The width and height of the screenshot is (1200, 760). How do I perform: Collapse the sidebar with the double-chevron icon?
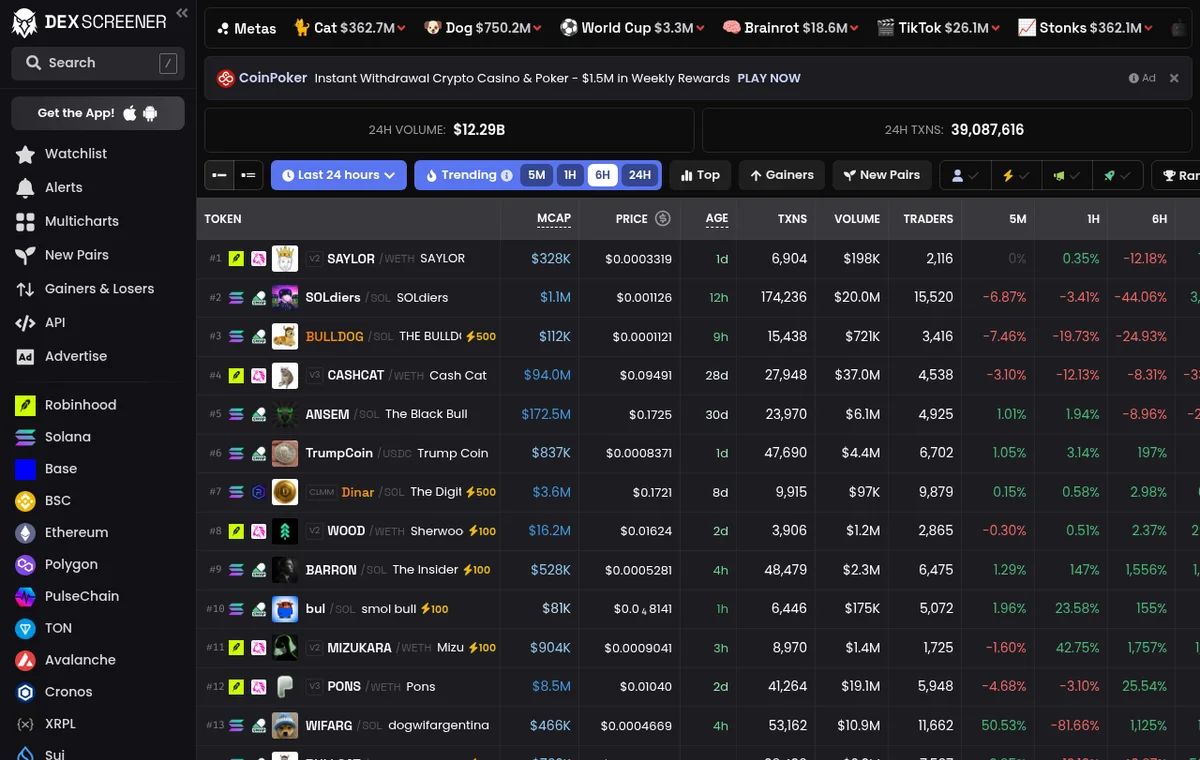pos(182,13)
